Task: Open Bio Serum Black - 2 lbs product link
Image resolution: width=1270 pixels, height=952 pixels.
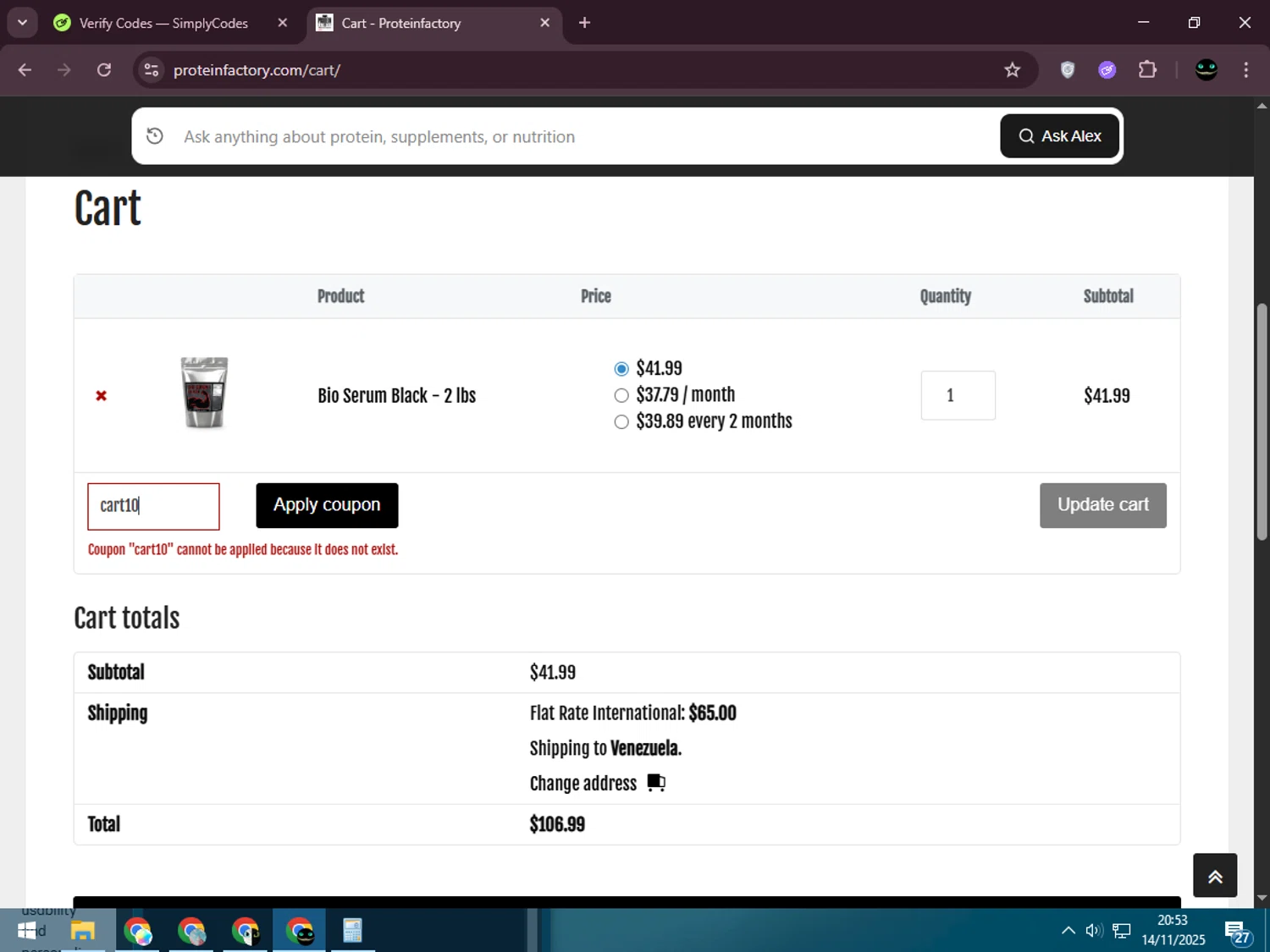Action: tap(396, 395)
